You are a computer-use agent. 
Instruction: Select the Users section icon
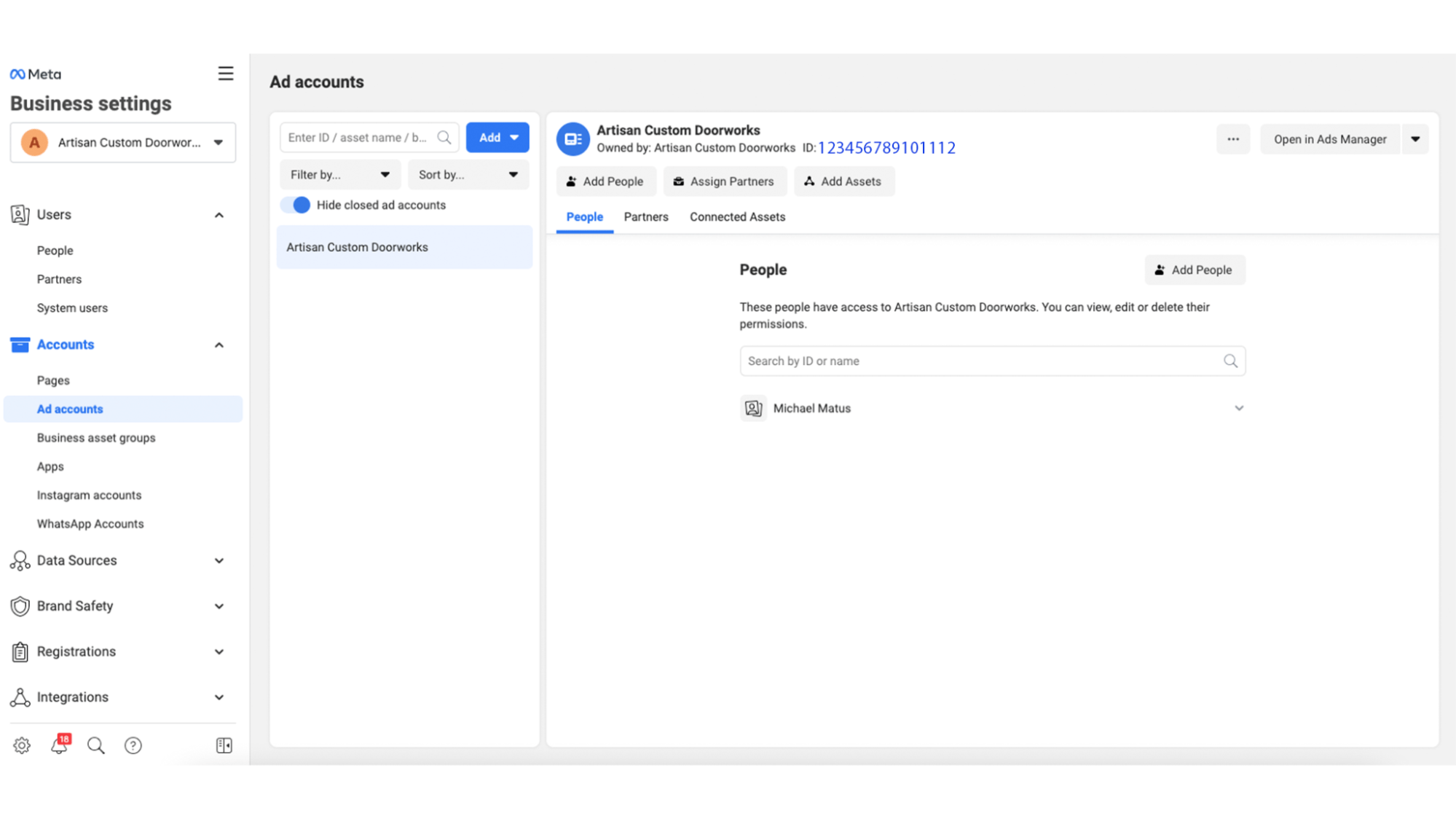click(20, 214)
